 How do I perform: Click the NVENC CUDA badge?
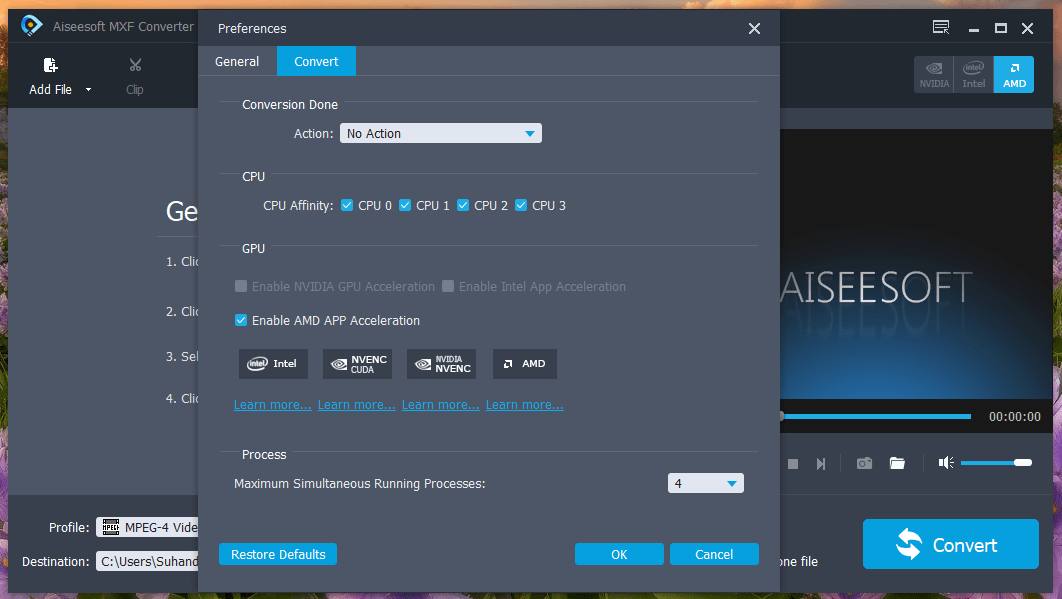click(x=358, y=364)
